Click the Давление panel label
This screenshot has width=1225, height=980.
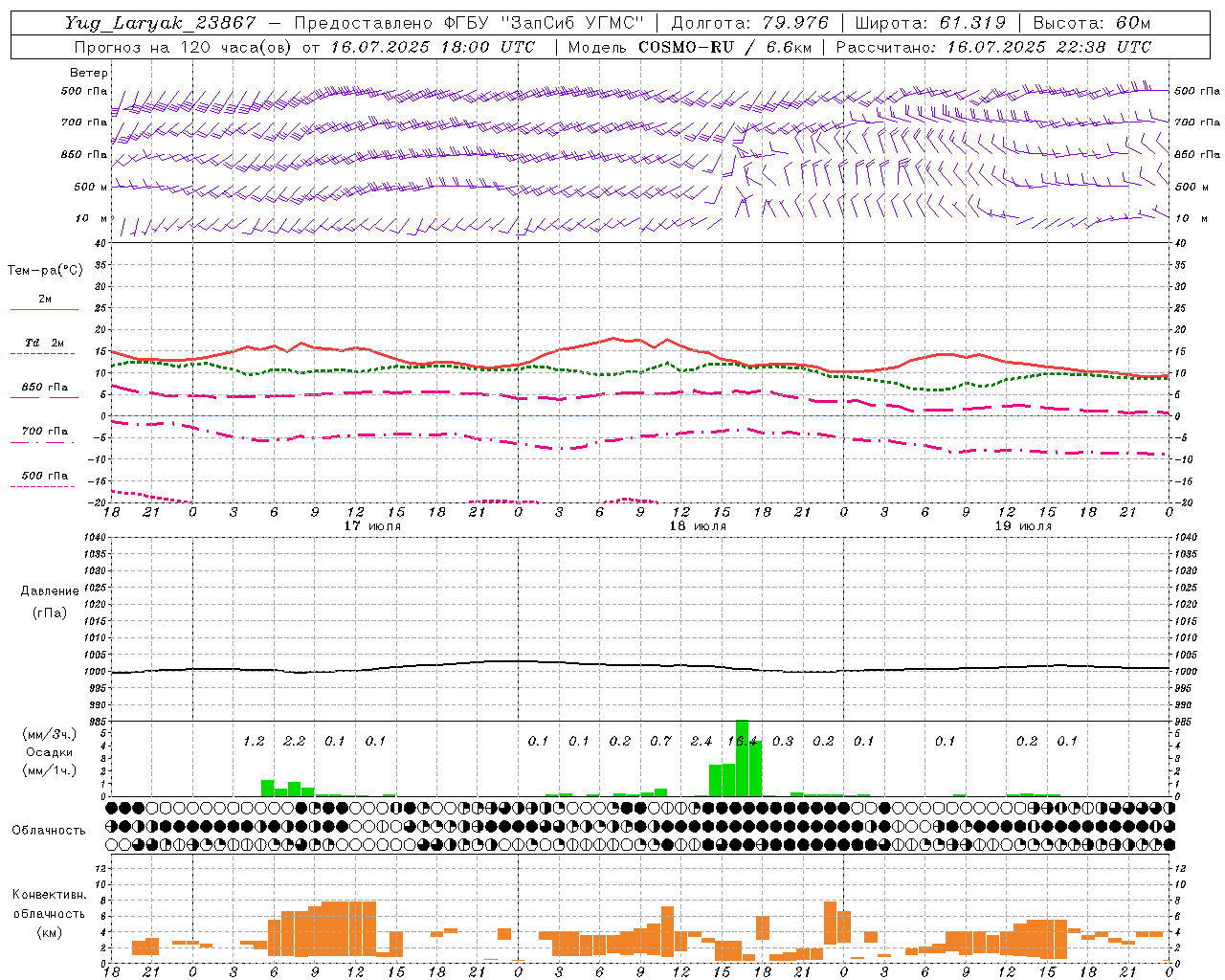(x=50, y=591)
